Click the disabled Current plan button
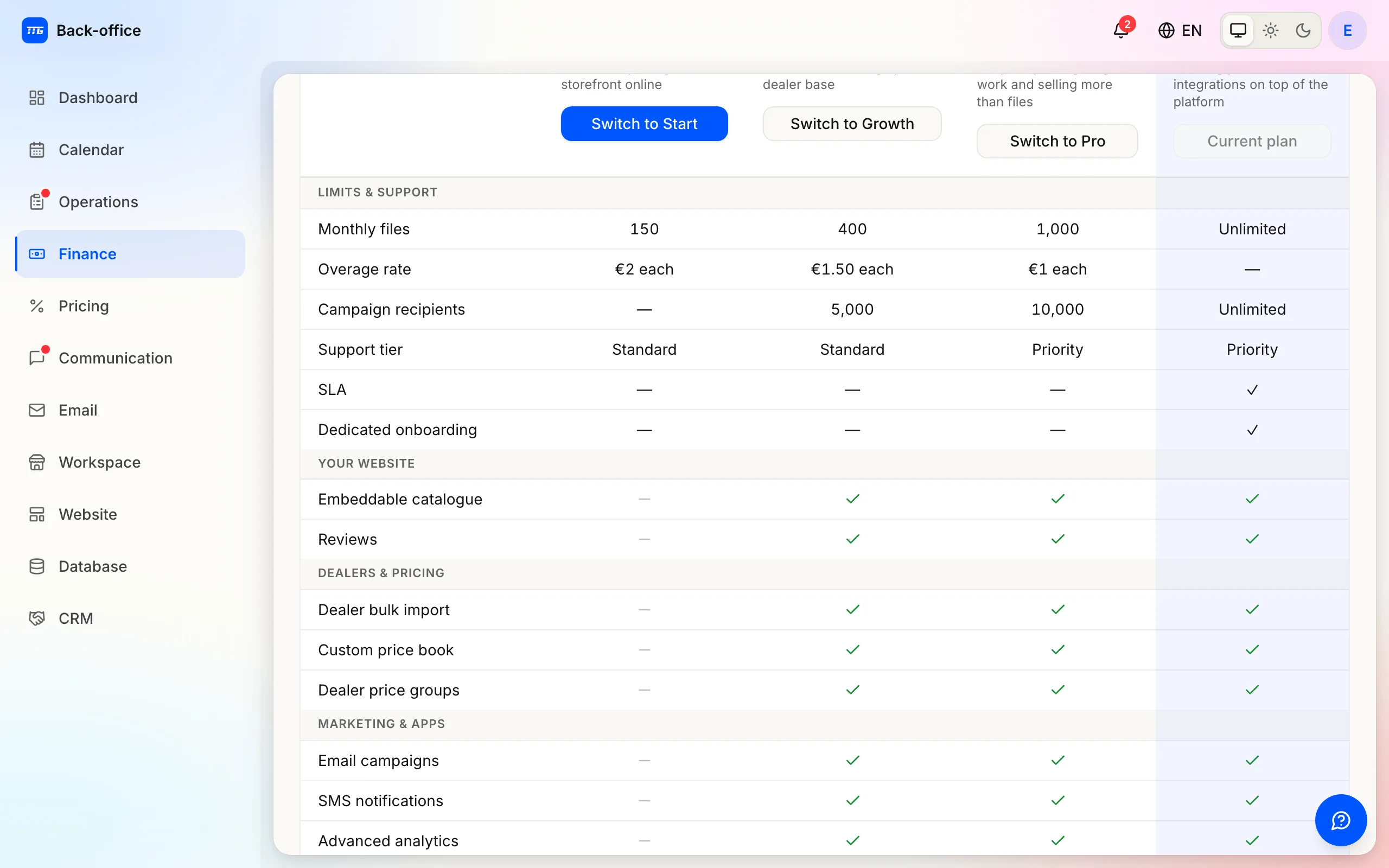 pyautogui.click(x=1252, y=141)
